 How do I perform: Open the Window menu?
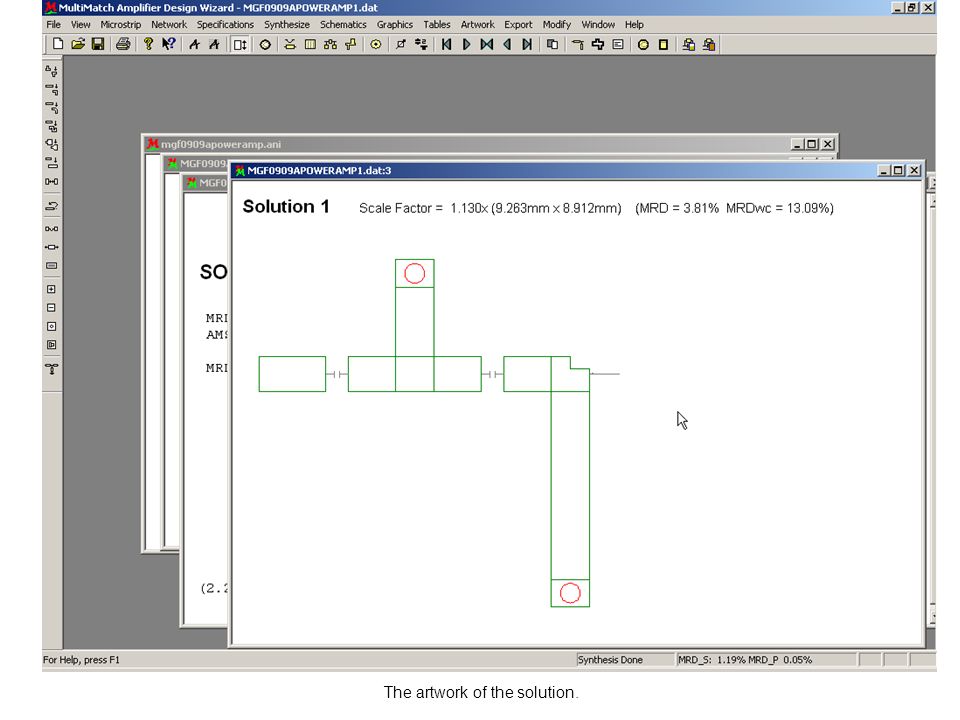click(x=598, y=24)
